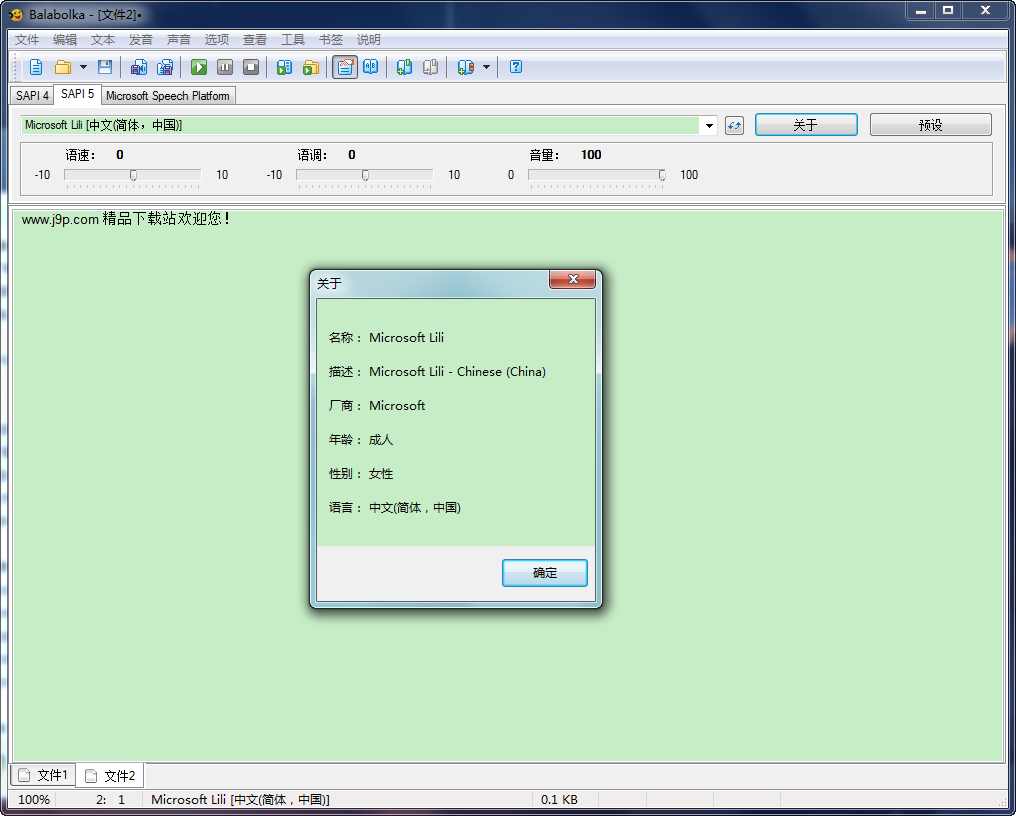Open help with question mark icon
The height and width of the screenshot is (816, 1016).
[516, 67]
